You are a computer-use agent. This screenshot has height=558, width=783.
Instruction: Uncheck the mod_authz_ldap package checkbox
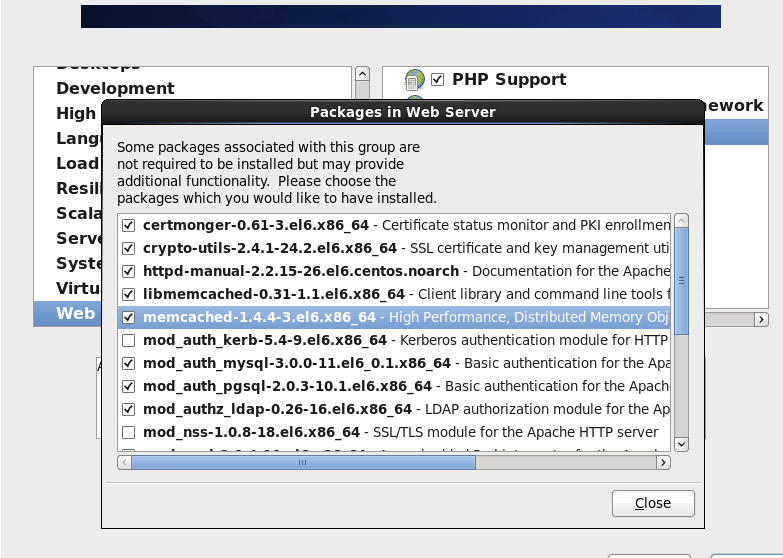click(x=128, y=409)
